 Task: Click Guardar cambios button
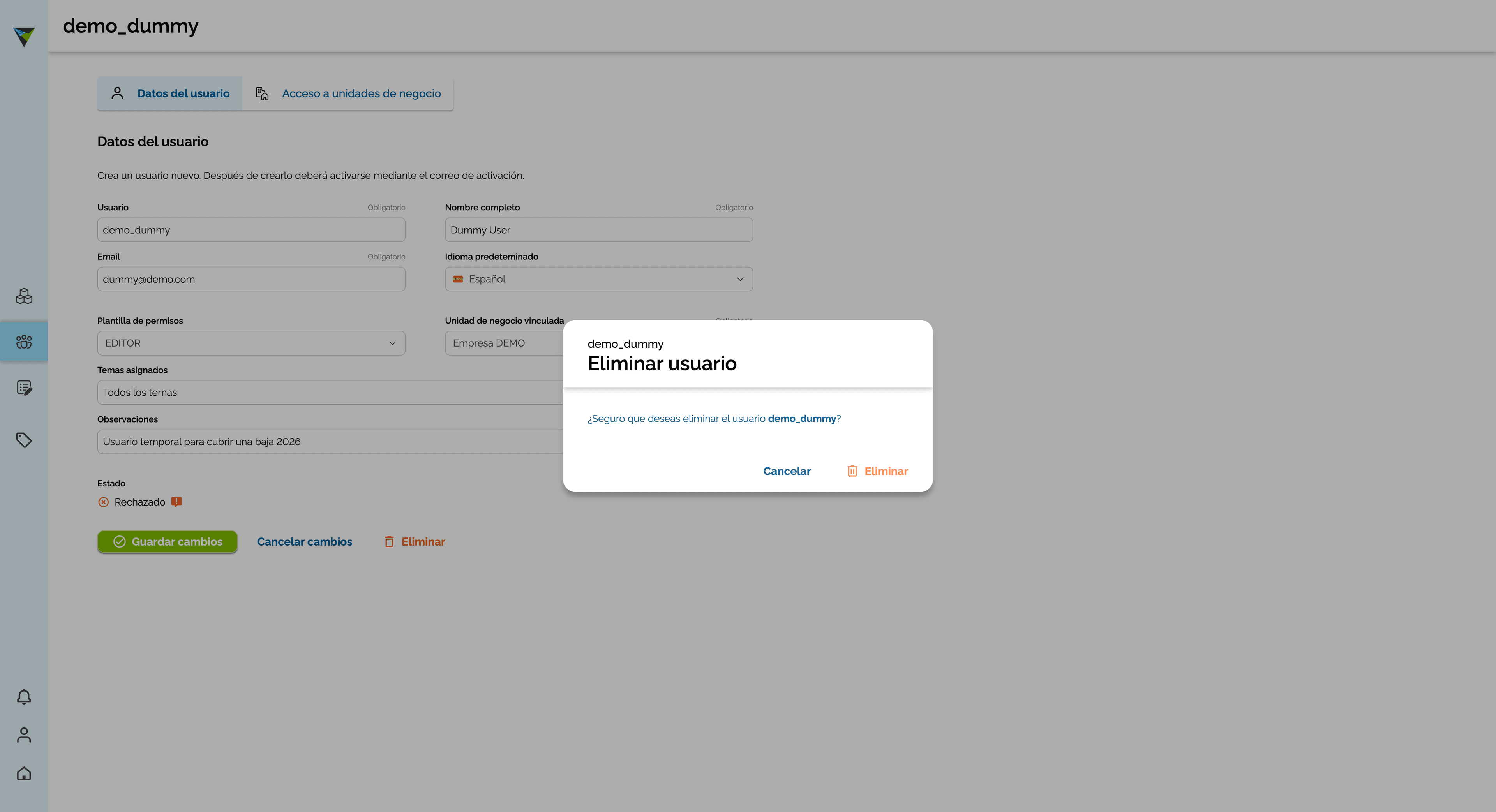pyautogui.click(x=167, y=541)
